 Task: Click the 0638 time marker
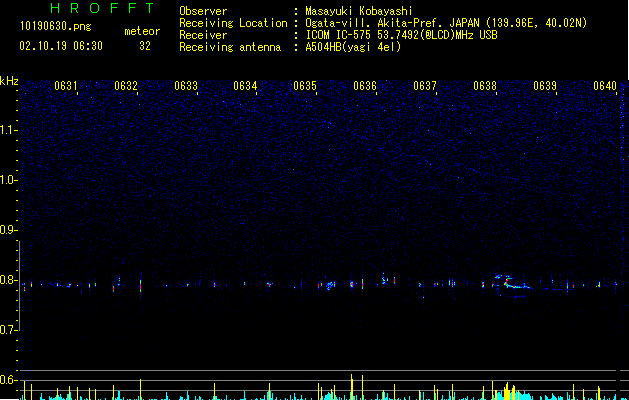click(485, 86)
